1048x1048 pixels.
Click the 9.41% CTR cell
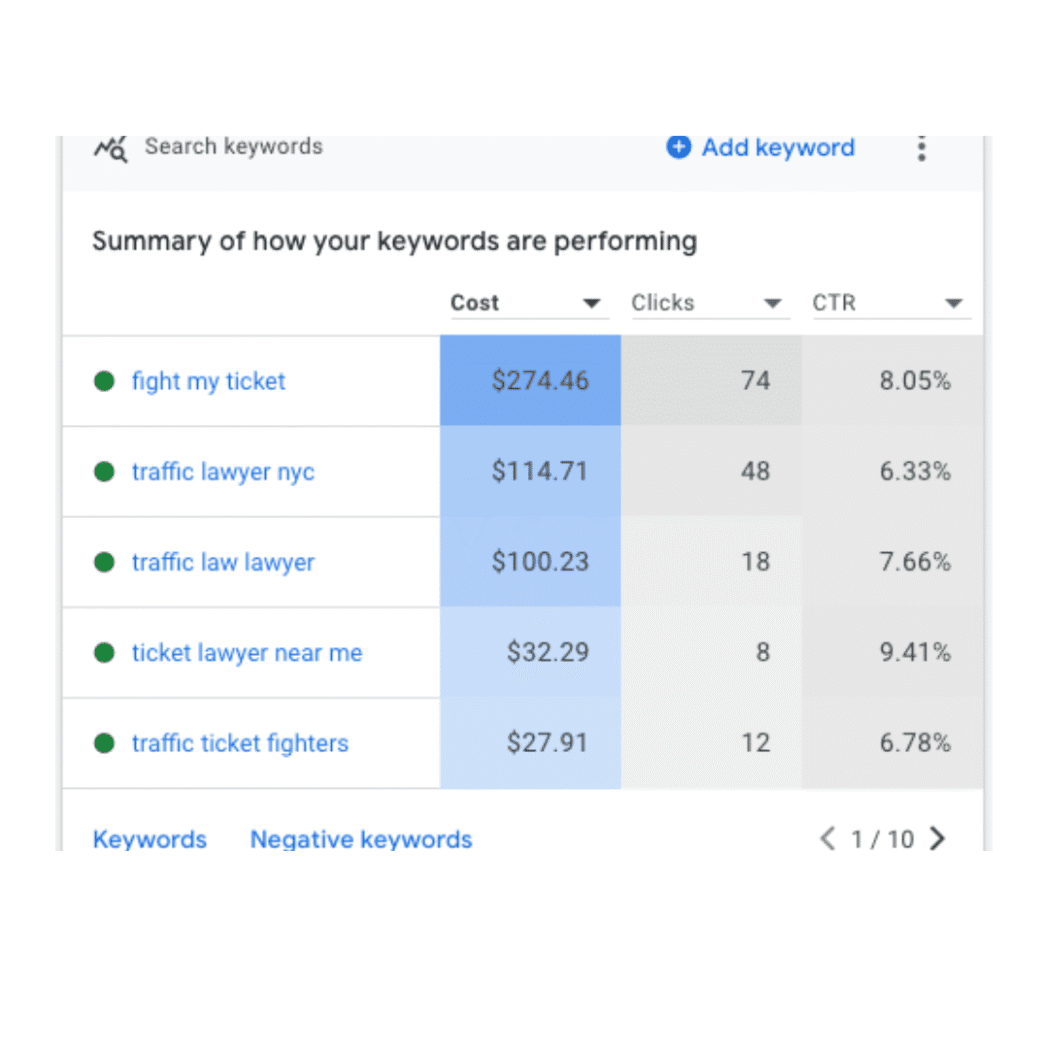coord(914,653)
